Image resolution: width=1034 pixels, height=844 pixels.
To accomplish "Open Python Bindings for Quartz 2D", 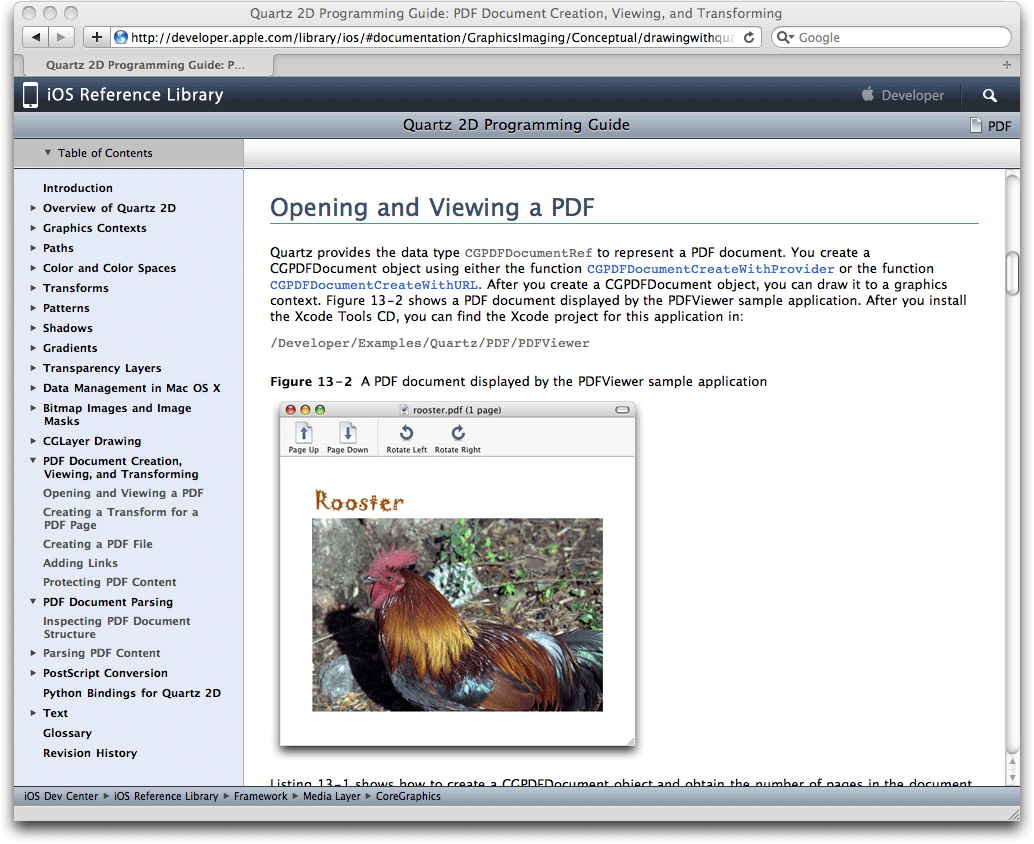I will point(132,693).
